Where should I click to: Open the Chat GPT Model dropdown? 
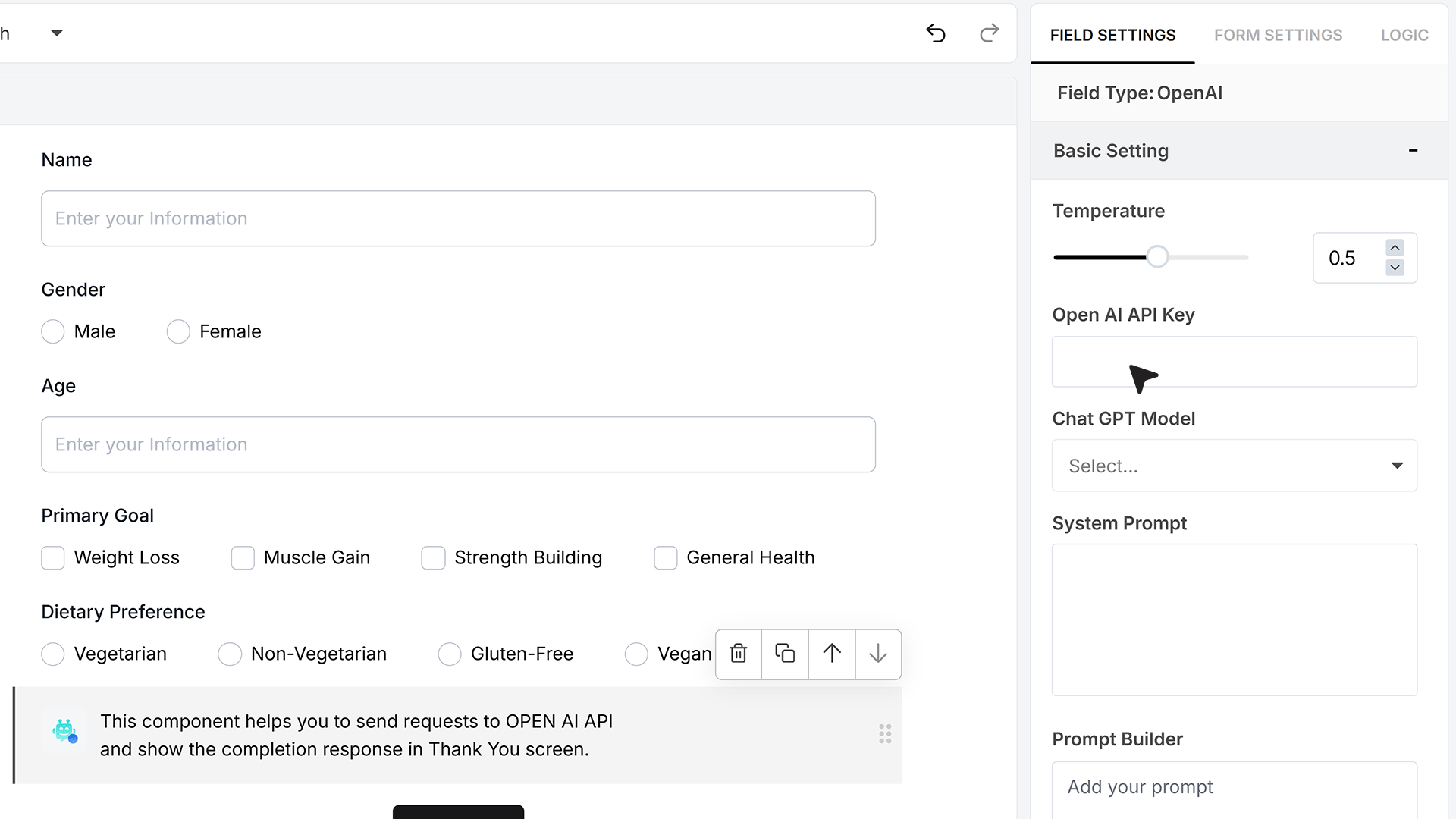tap(1234, 466)
